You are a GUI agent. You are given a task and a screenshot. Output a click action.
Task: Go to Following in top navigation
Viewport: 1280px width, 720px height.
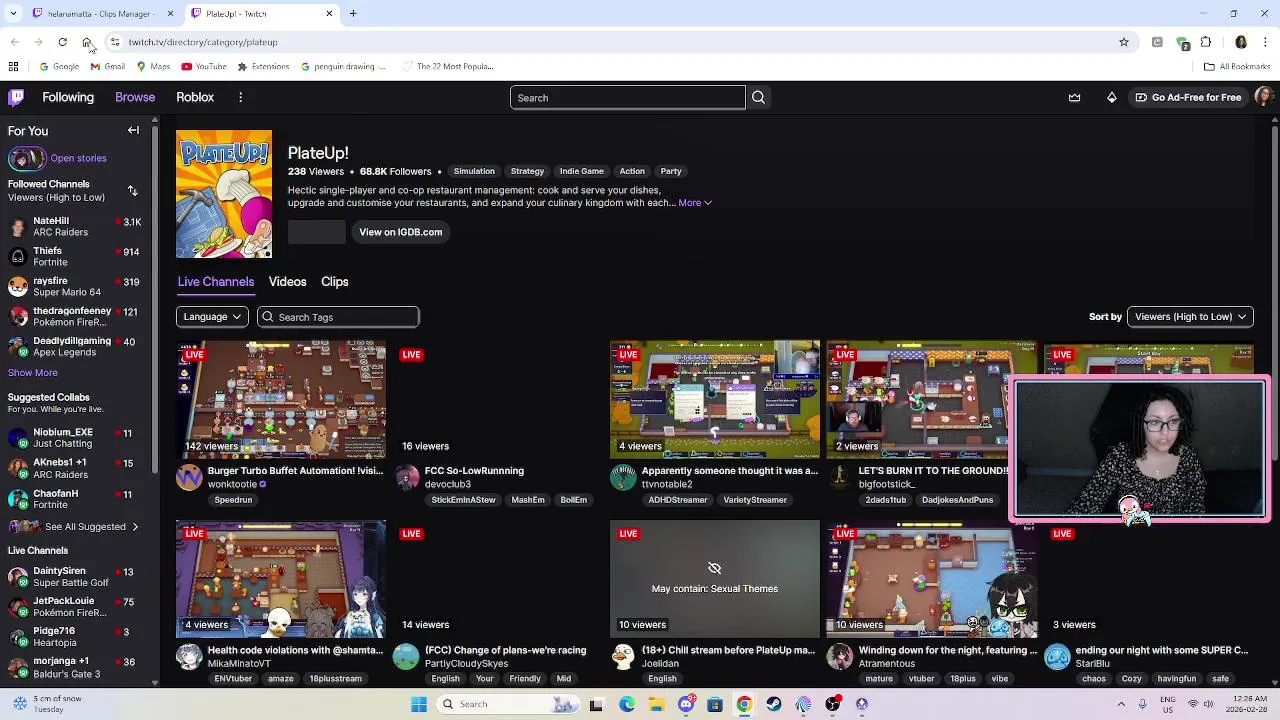[68, 97]
